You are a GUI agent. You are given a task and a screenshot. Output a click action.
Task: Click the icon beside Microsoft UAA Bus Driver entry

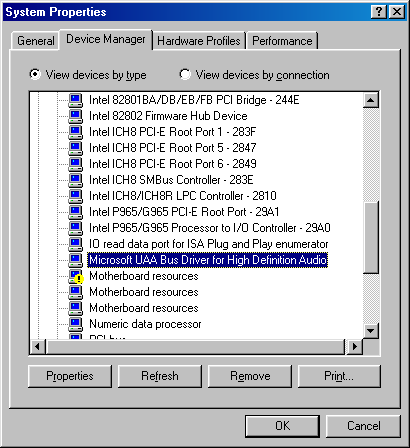tap(75, 260)
